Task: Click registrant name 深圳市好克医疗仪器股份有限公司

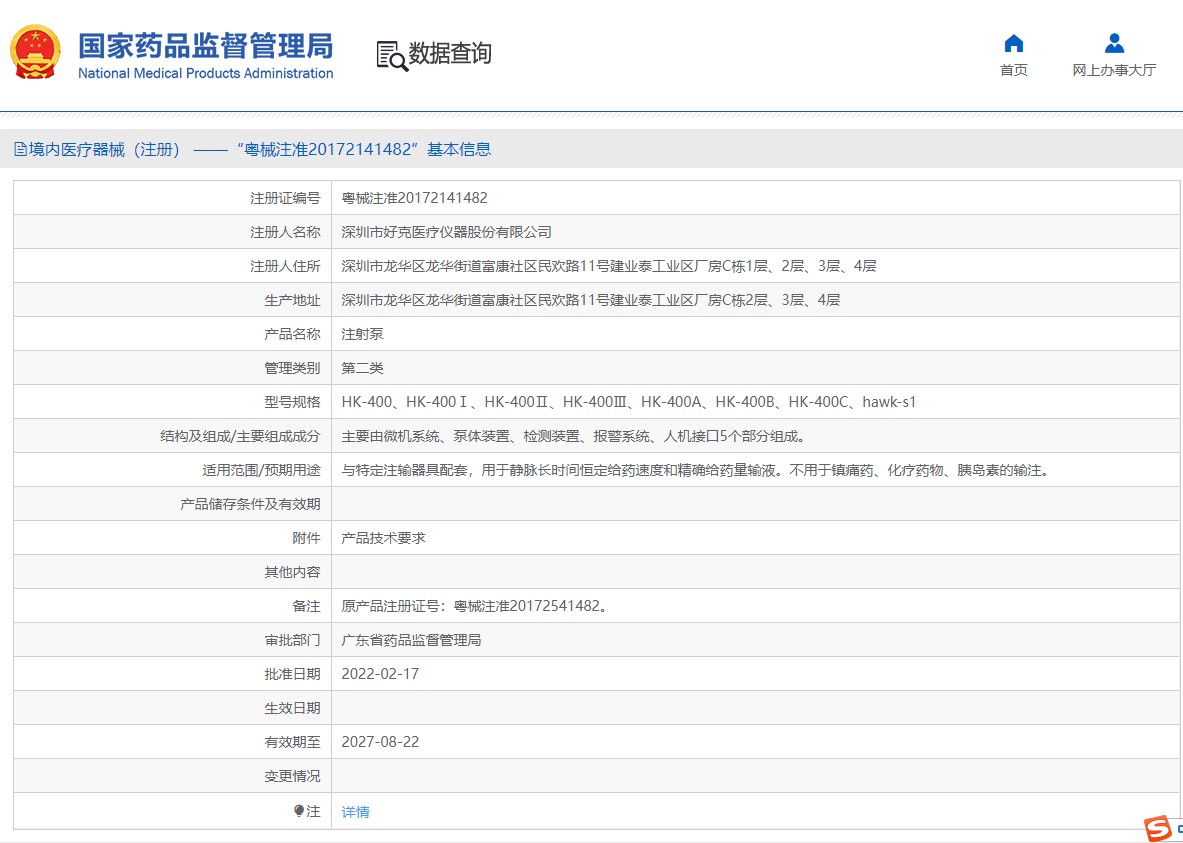Action: [x=446, y=232]
